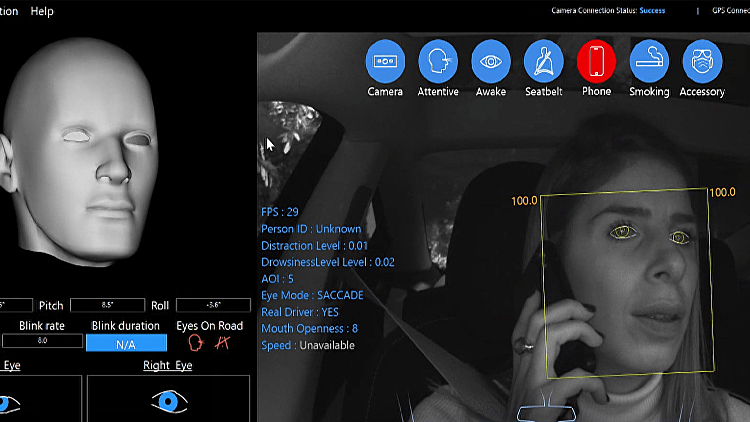Screen dimensions: 750x422
Task: Click the Right Eye blue eye graphic
Action: 169,401
